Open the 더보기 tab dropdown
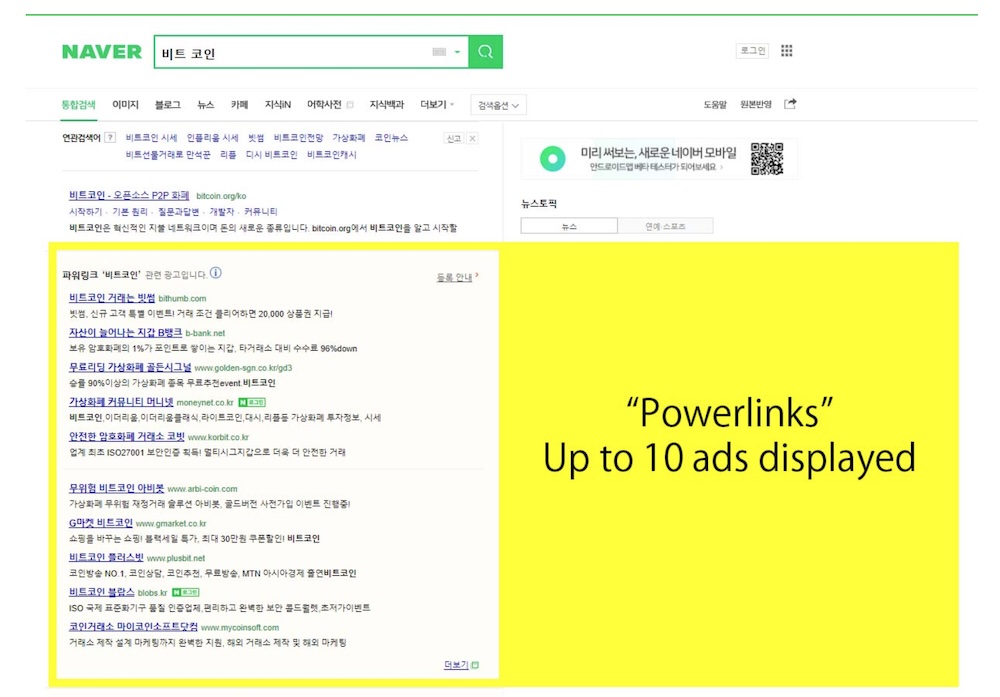This screenshot has height=697, width=1000. (x=437, y=105)
